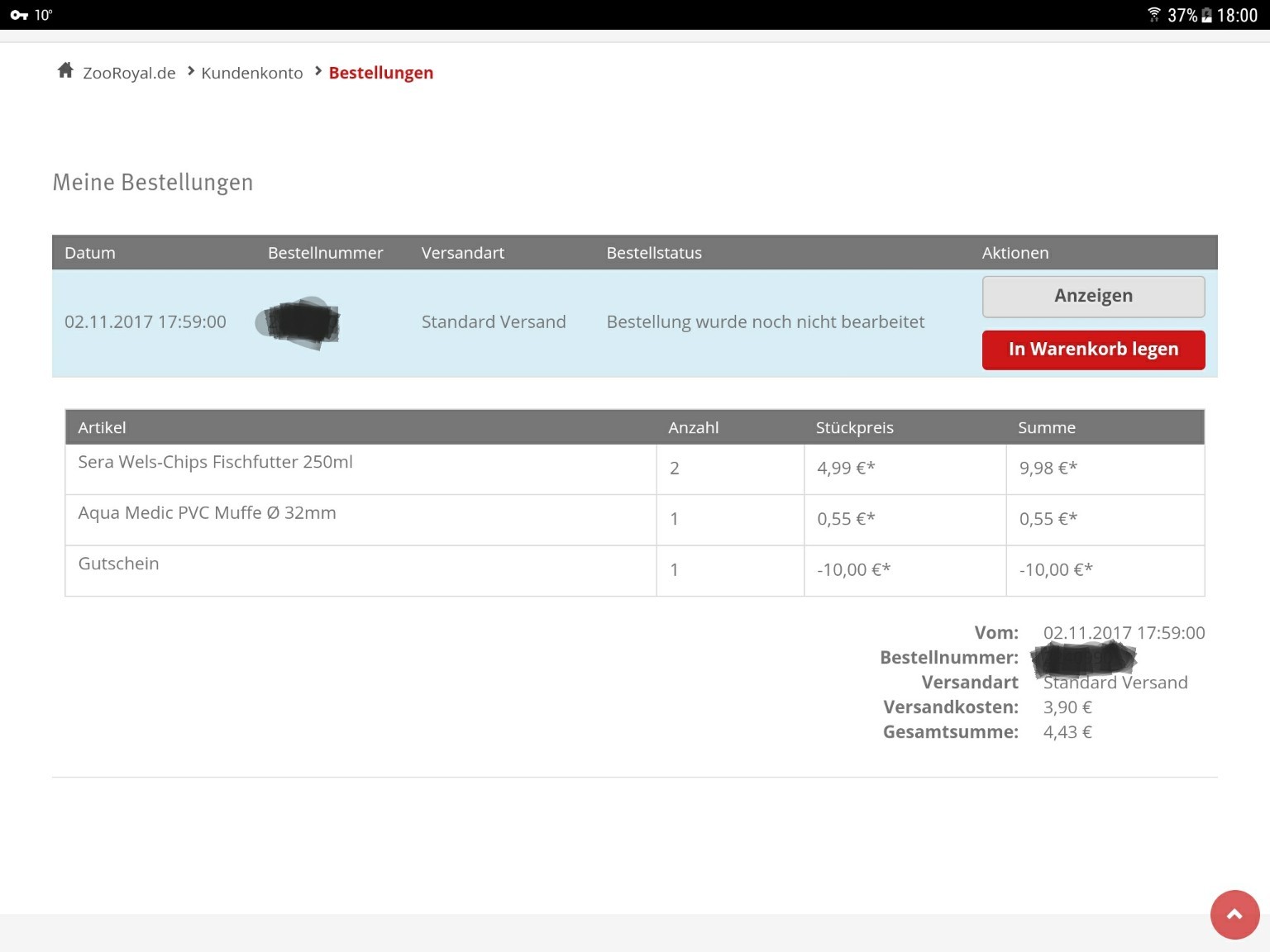Click In Warenkorb legen button
Viewport: 1270px width, 952px height.
point(1093,350)
